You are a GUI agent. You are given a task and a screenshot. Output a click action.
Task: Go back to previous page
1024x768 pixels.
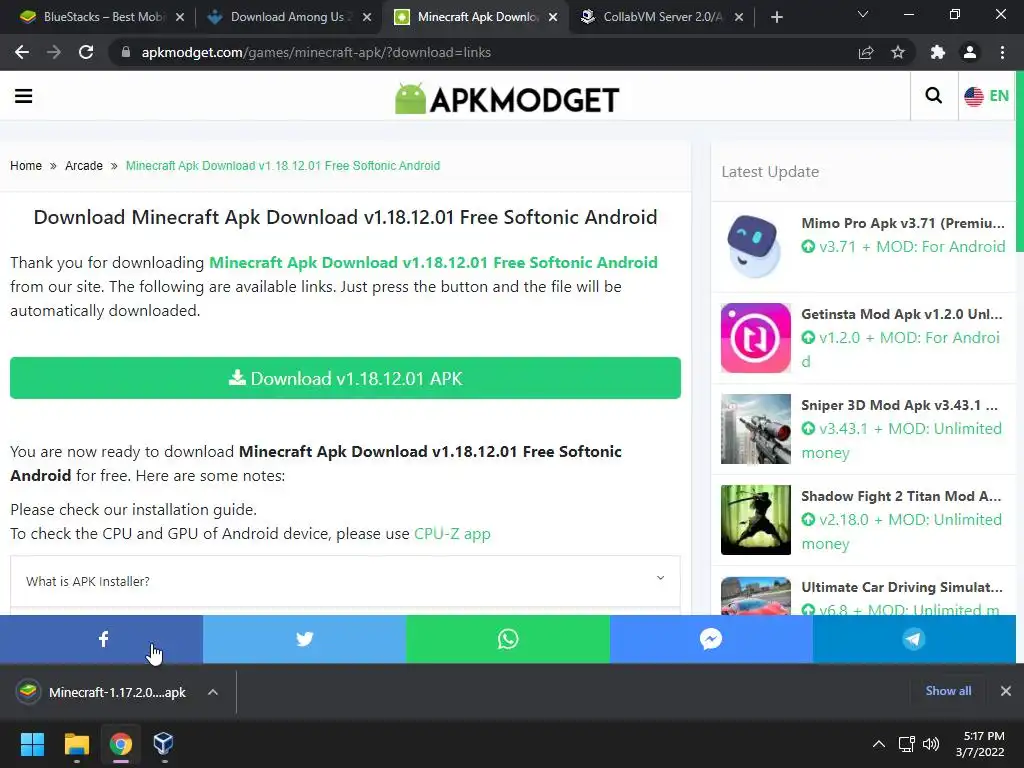click(x=22, y=52)
